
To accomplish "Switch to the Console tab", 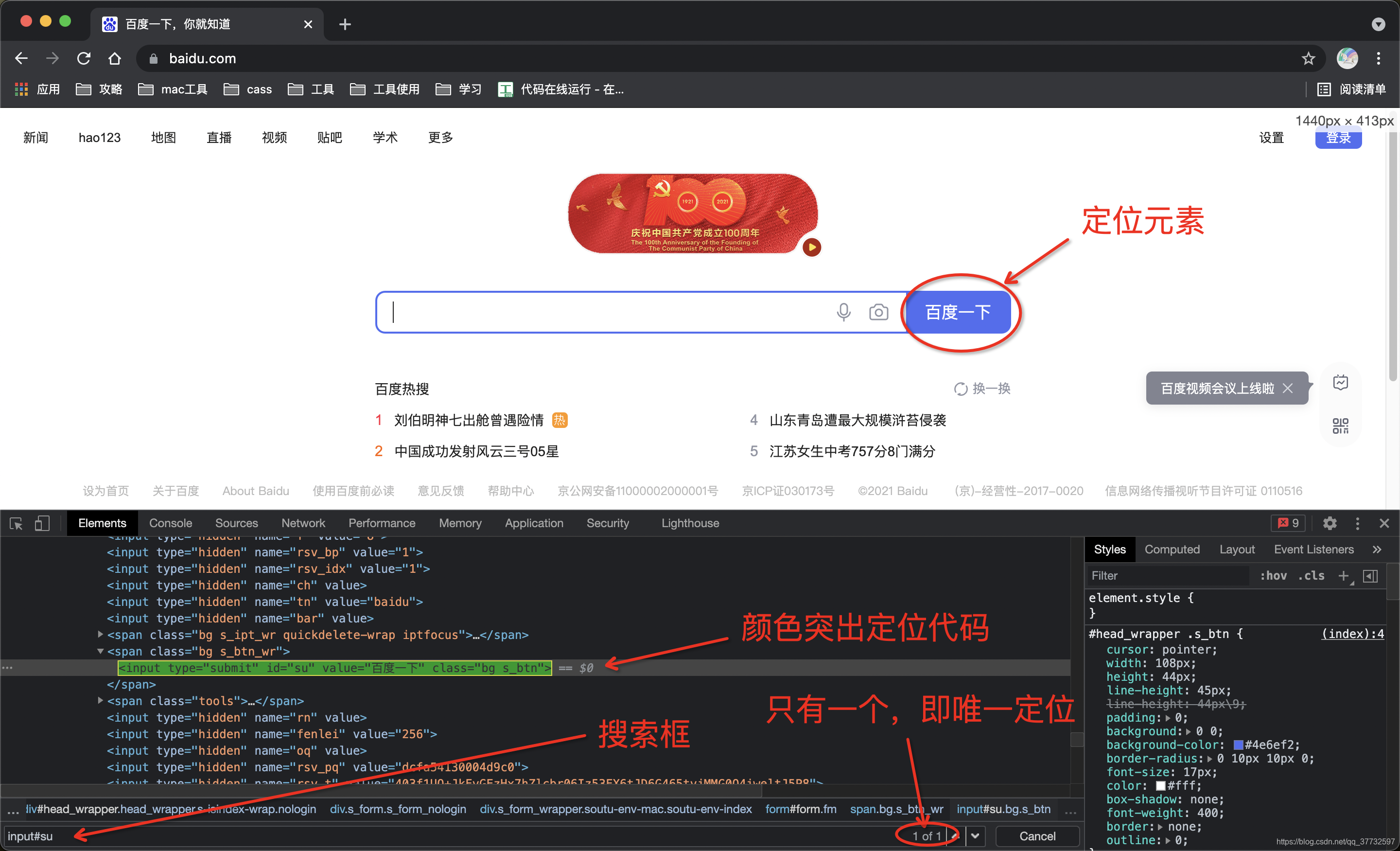I will 171,523.
